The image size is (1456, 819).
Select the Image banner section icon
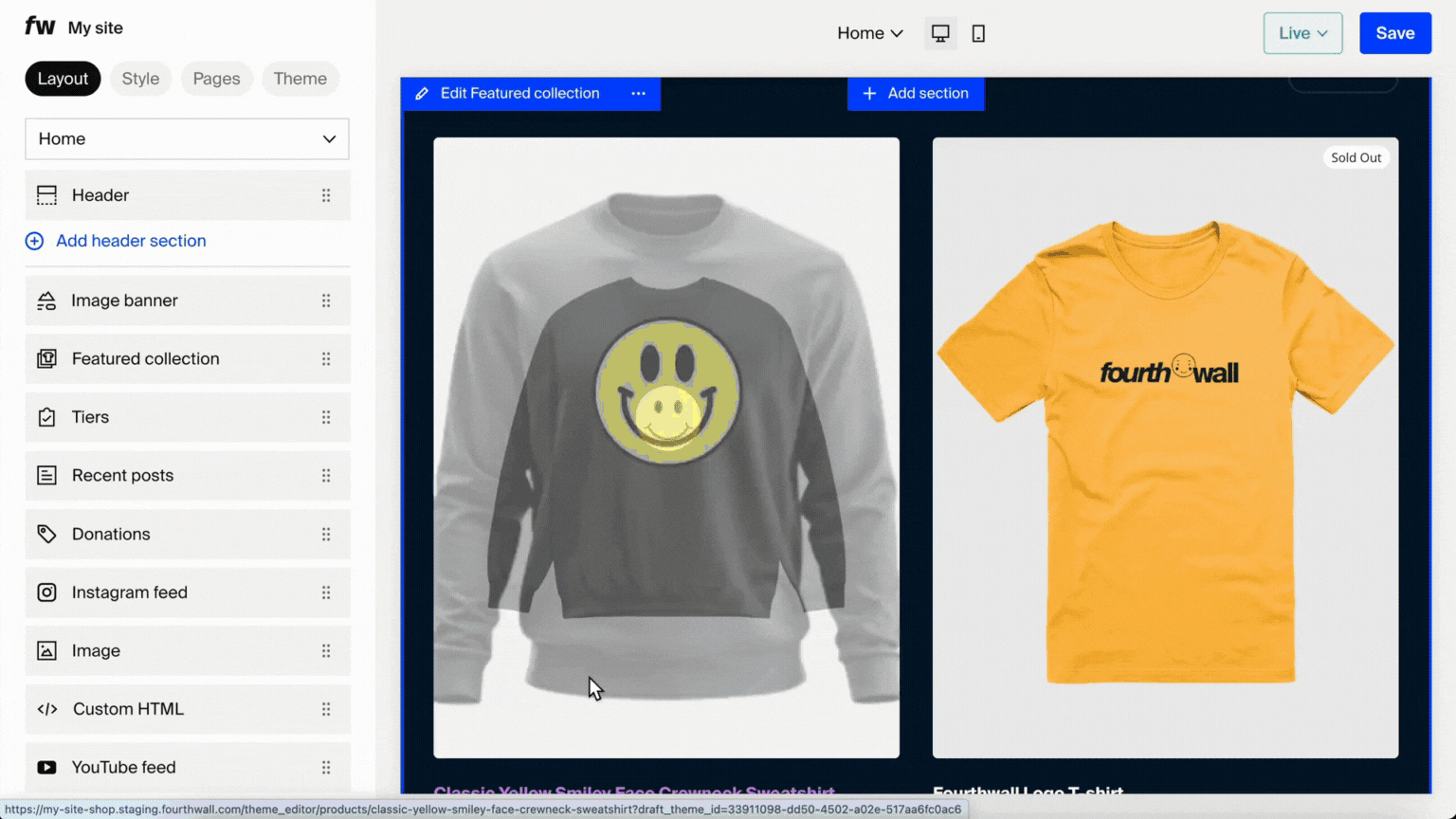(x=46, y=300)
